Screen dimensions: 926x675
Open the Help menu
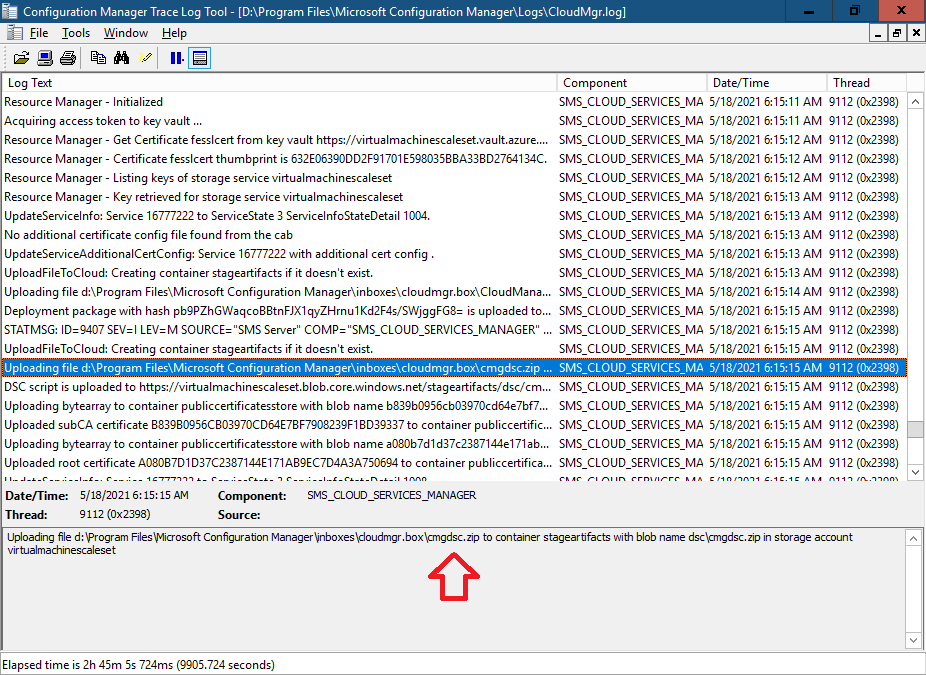click(x=174, y=33)
